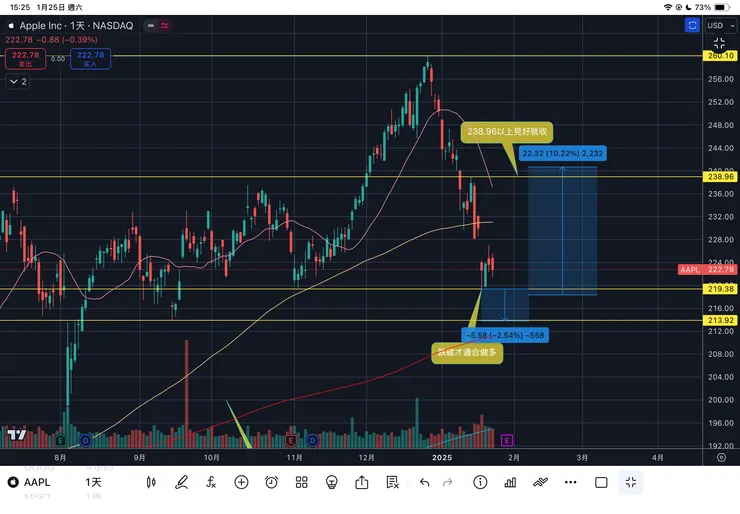Screen dimensions: 740x514
Task: Redo the chart action
Action: (447, 482)
